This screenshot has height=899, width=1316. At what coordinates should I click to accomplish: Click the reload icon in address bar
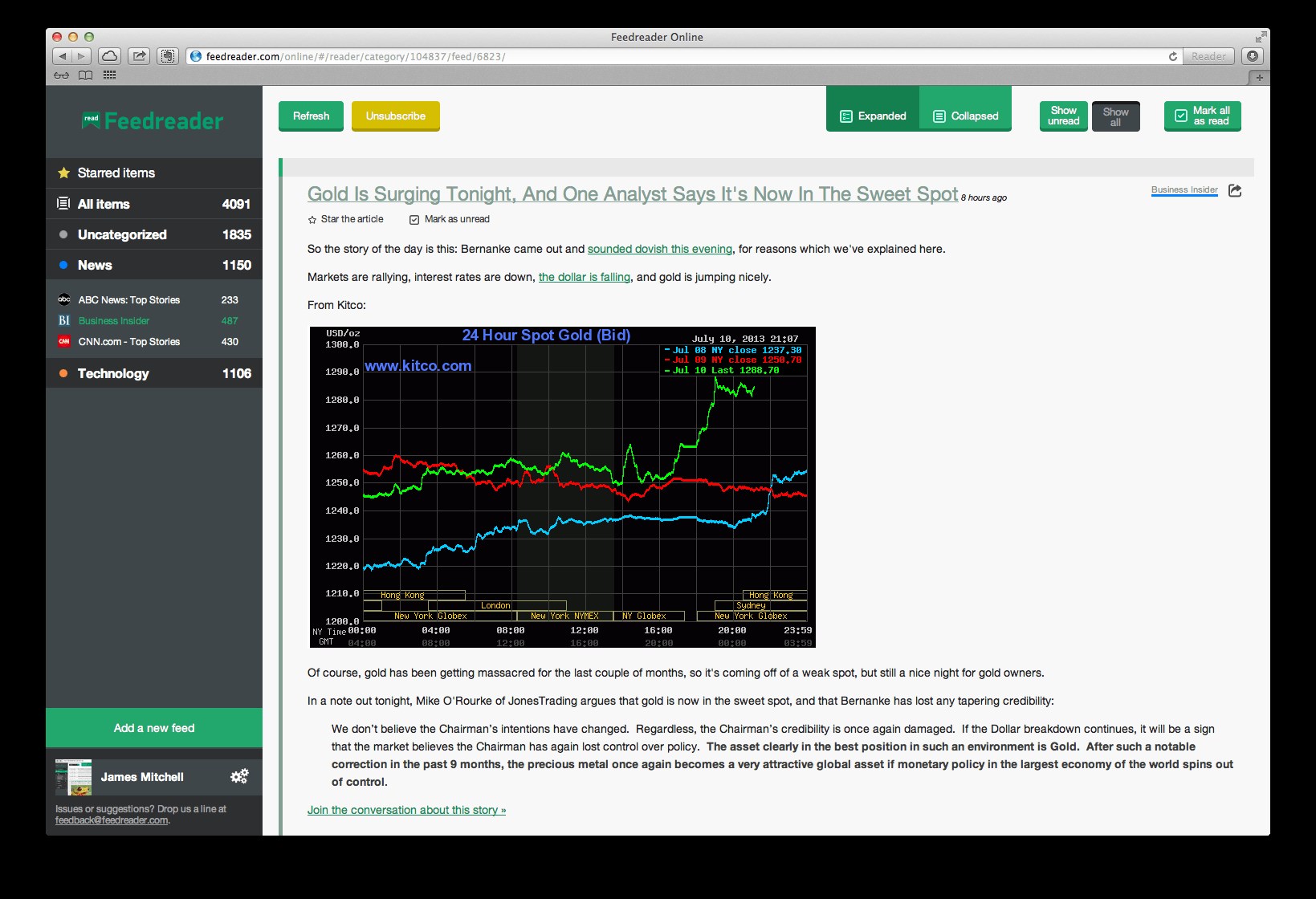tap(1173, 56)
